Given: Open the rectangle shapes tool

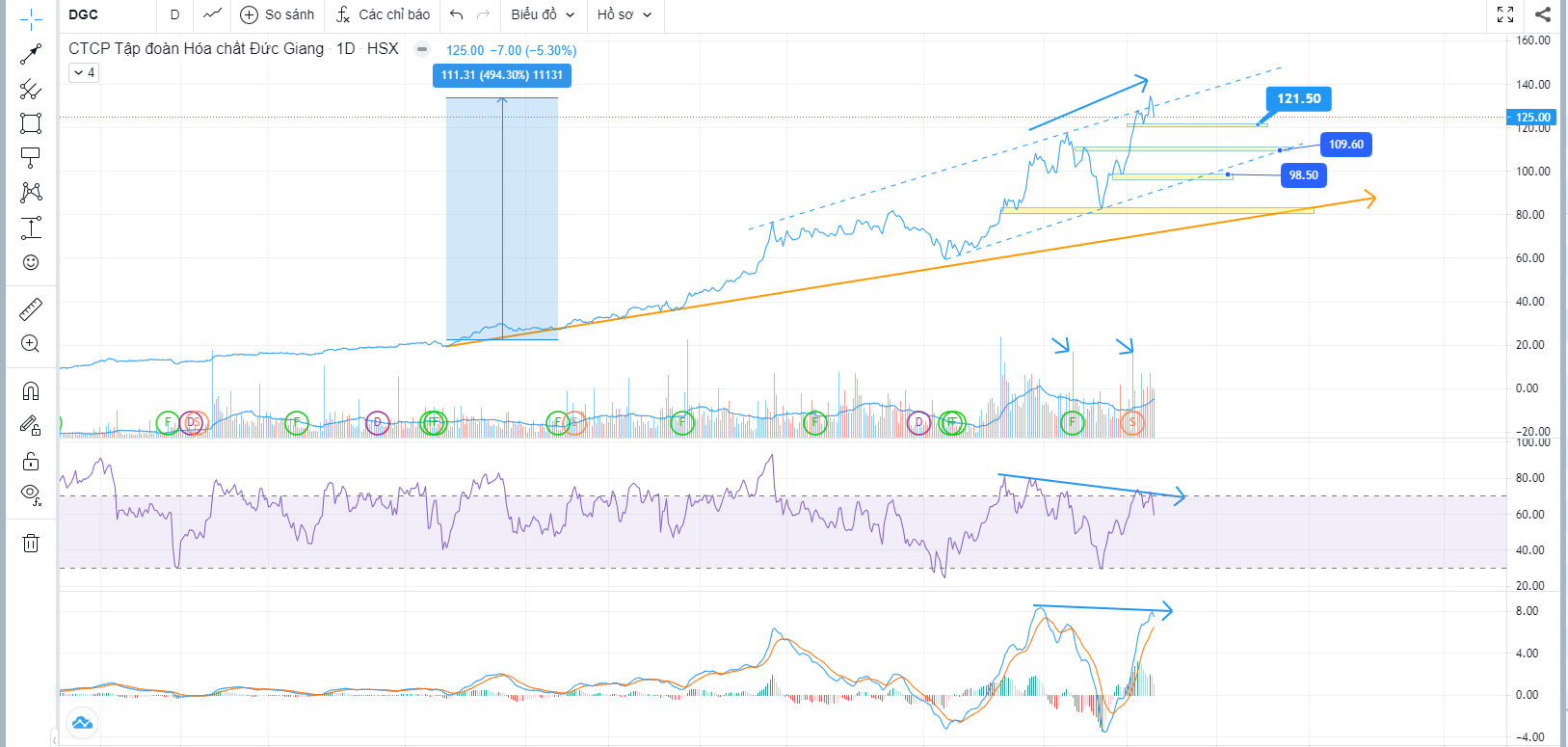Looking at the screenshot, I should click(x=31, y=123).
